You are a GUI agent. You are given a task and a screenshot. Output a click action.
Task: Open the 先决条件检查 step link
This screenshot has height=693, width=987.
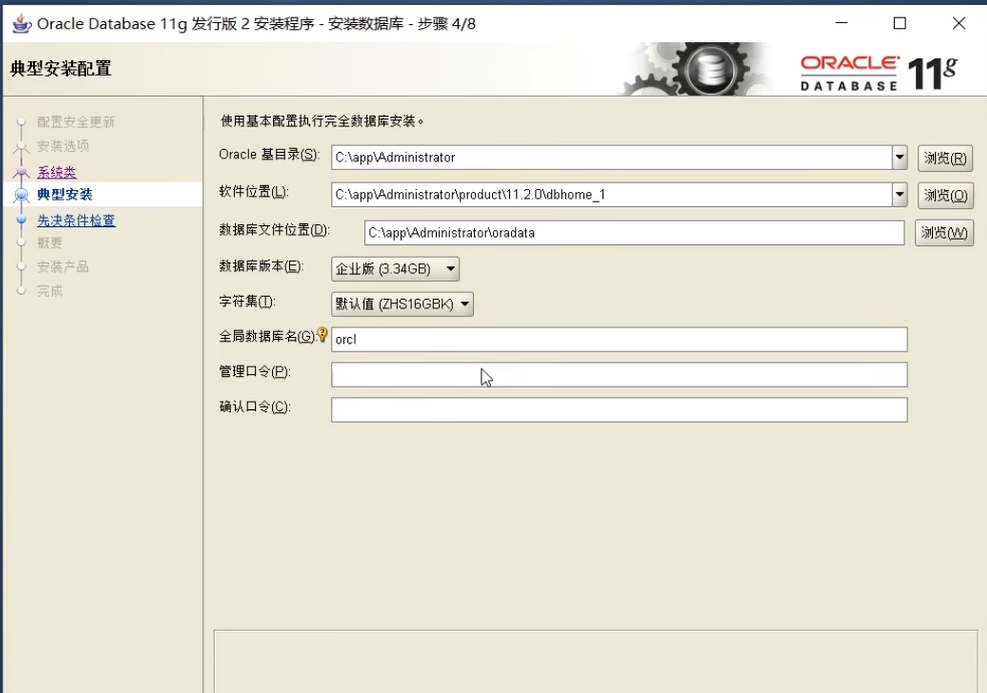pos(76,220)
